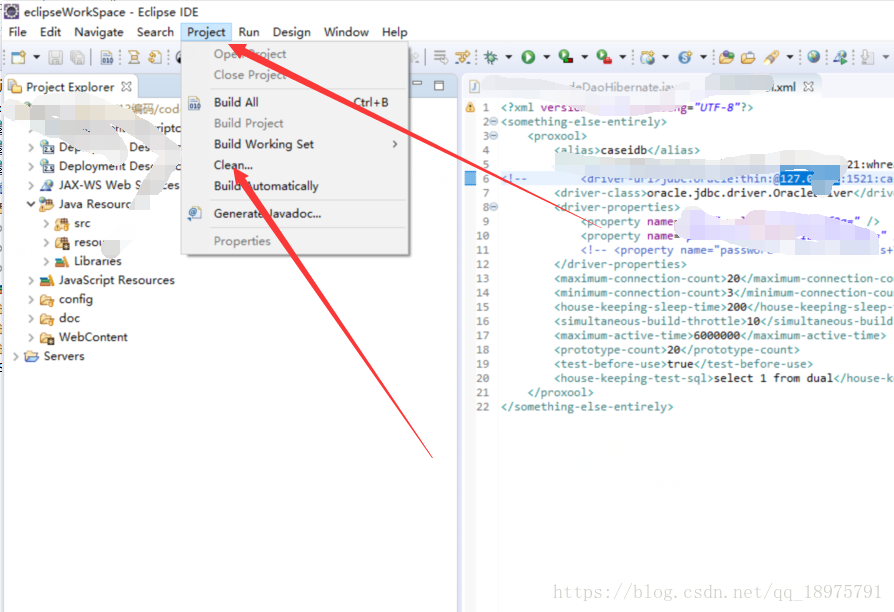
Task: Collapse the fold toggle at line 2
Action: point(494,121)
